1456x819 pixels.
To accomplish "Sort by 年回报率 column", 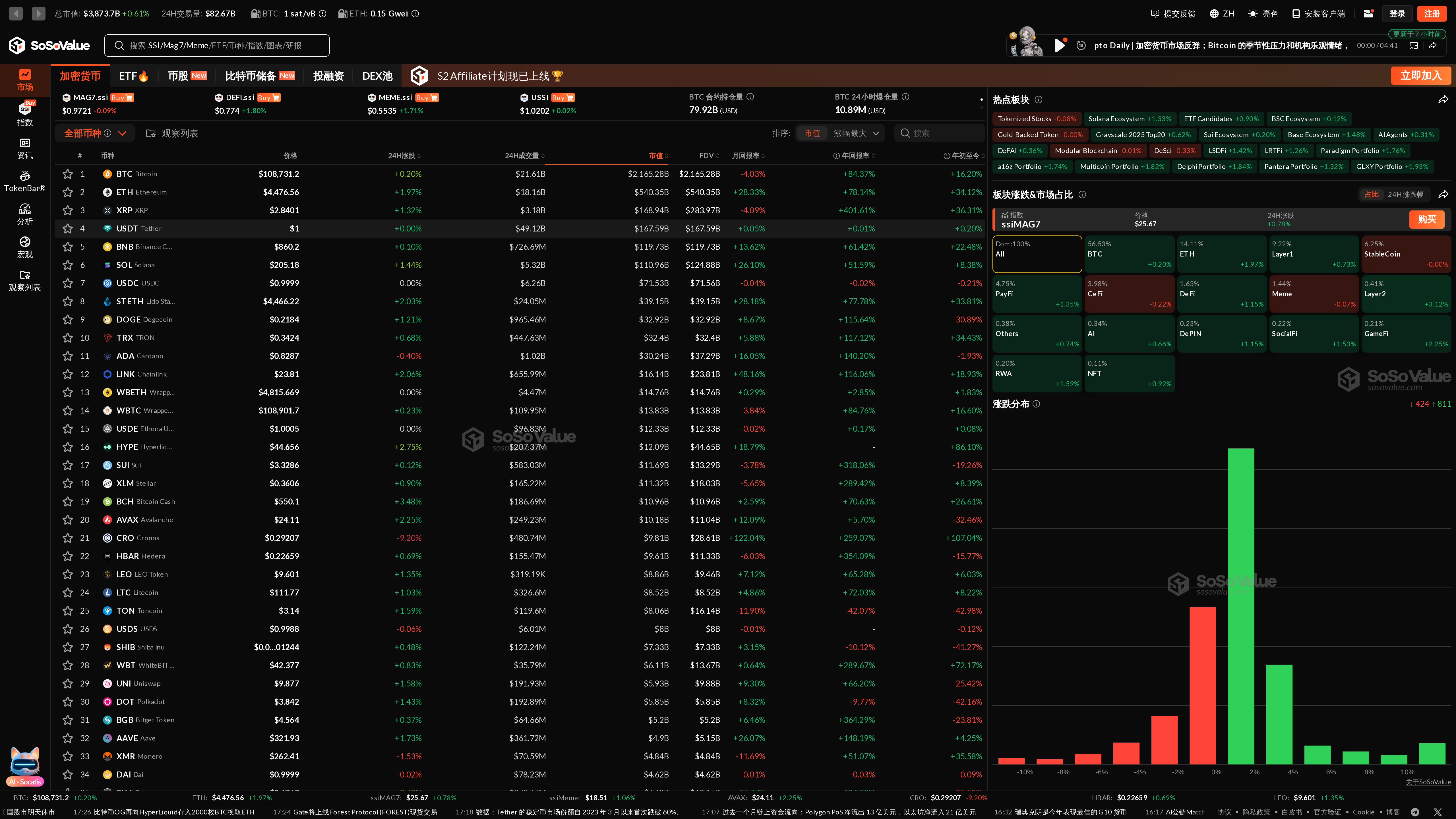I will 855,156.
